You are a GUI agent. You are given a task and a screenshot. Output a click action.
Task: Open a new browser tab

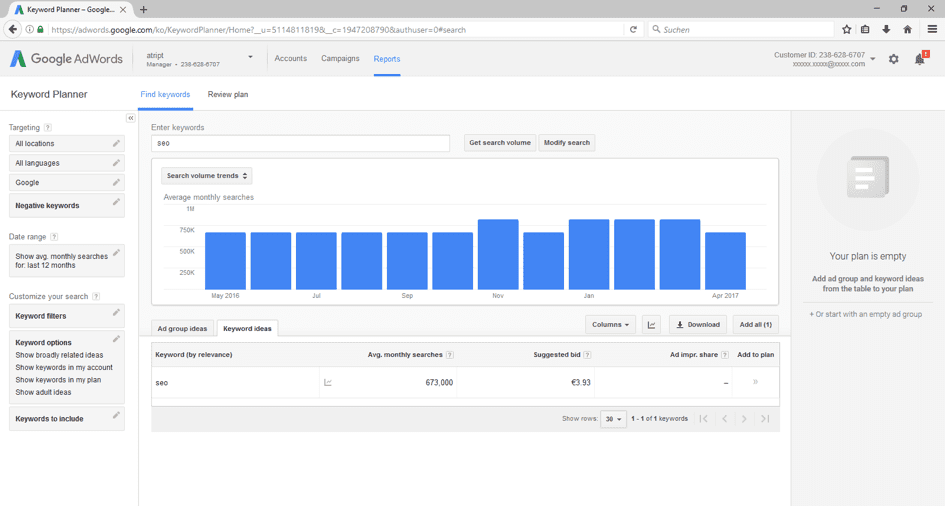[x=143, y=10]
